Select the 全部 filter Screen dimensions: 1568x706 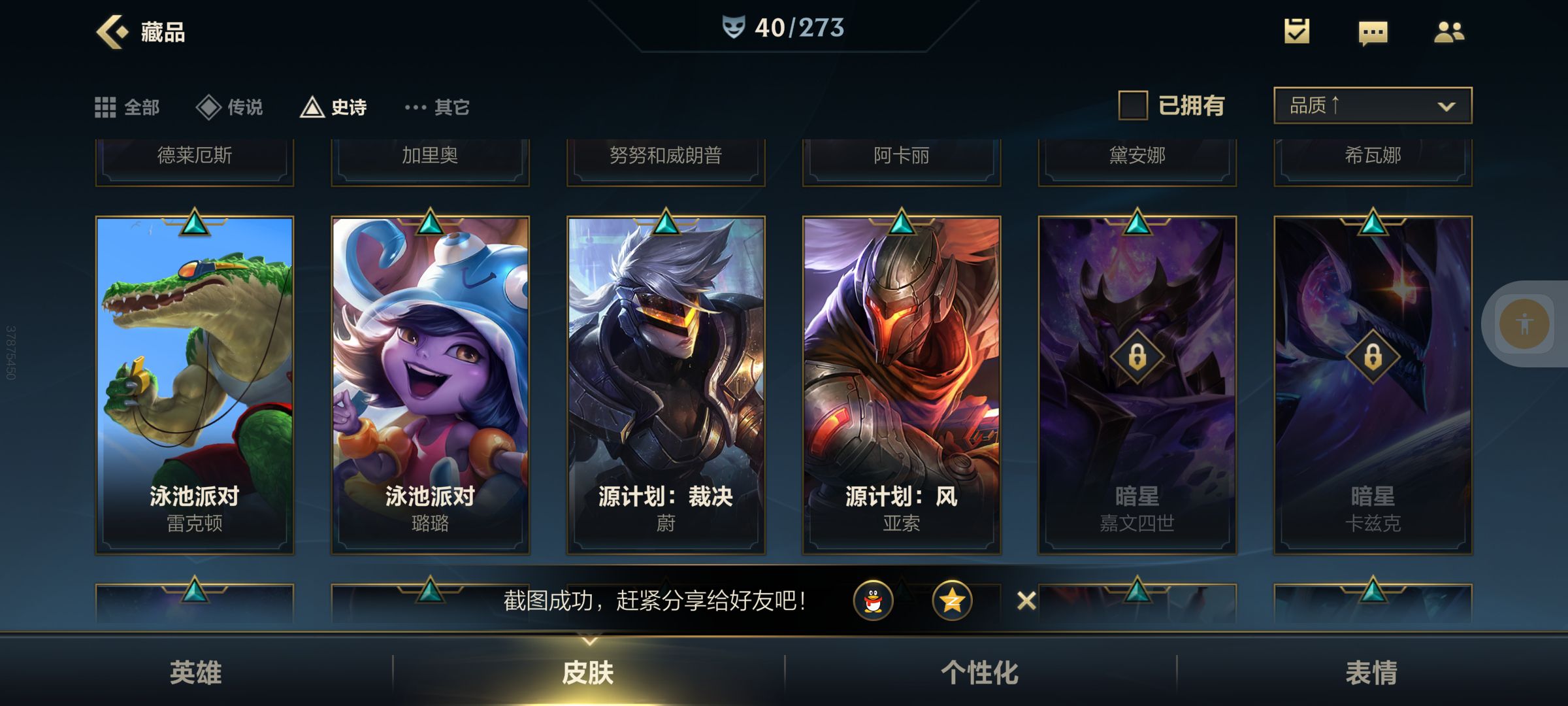tap(127, 107)
